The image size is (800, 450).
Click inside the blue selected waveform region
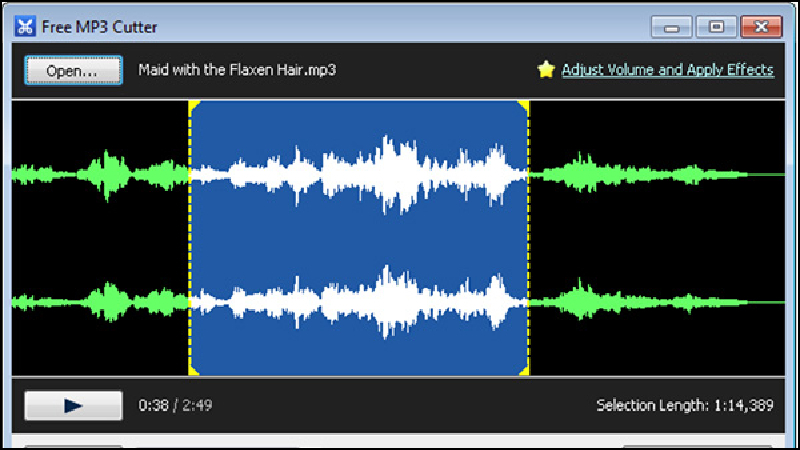[359, 238]
